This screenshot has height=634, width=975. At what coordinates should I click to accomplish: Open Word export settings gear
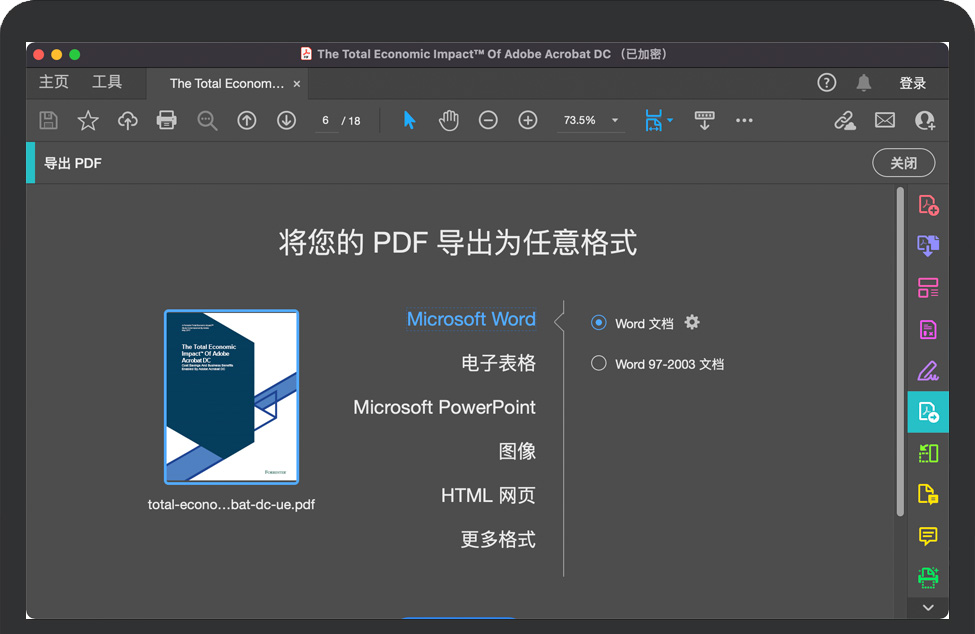pos(692,323)
